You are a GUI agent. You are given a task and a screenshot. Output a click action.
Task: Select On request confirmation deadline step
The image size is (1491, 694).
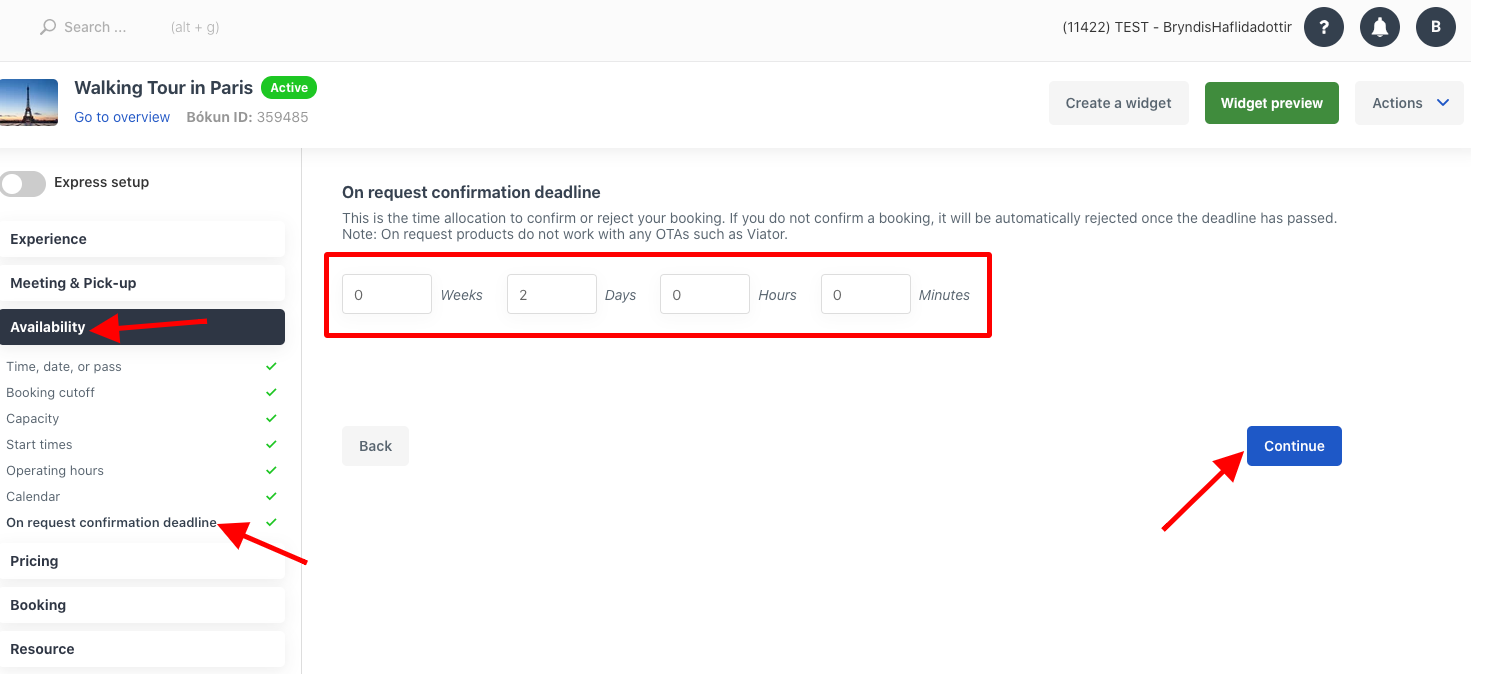tap(111, 523)
